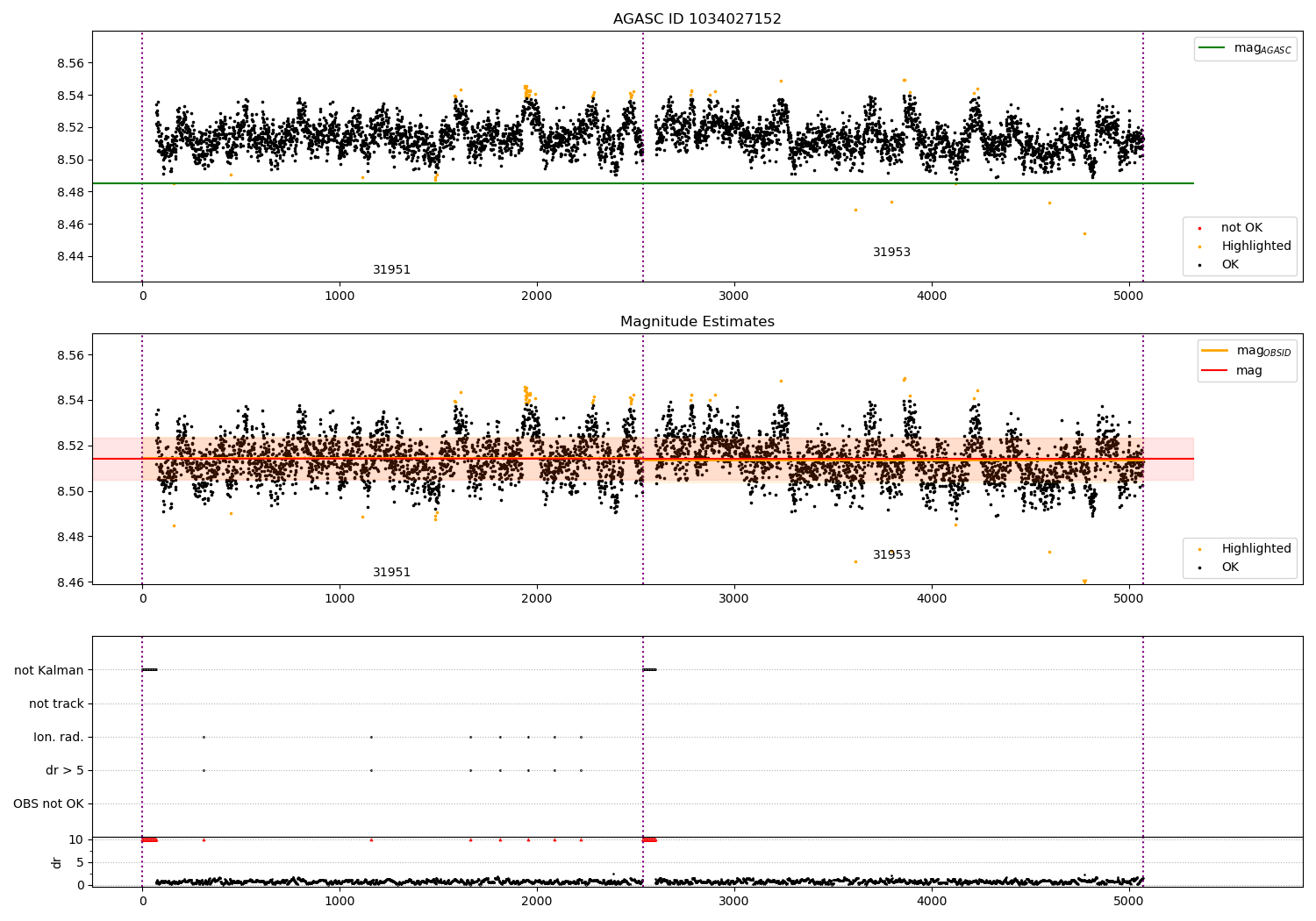The width and height of the screenshot is (1316, 921).
Task: Click the 8.46 y-tick in the Magnitude Estimates plot
Action: pos(69,582)
